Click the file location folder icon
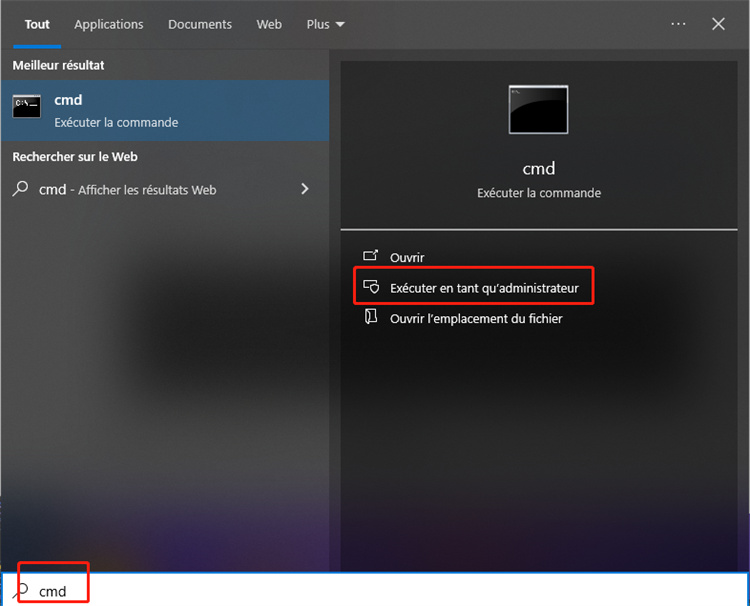750x606 pixels. [371, 317]
